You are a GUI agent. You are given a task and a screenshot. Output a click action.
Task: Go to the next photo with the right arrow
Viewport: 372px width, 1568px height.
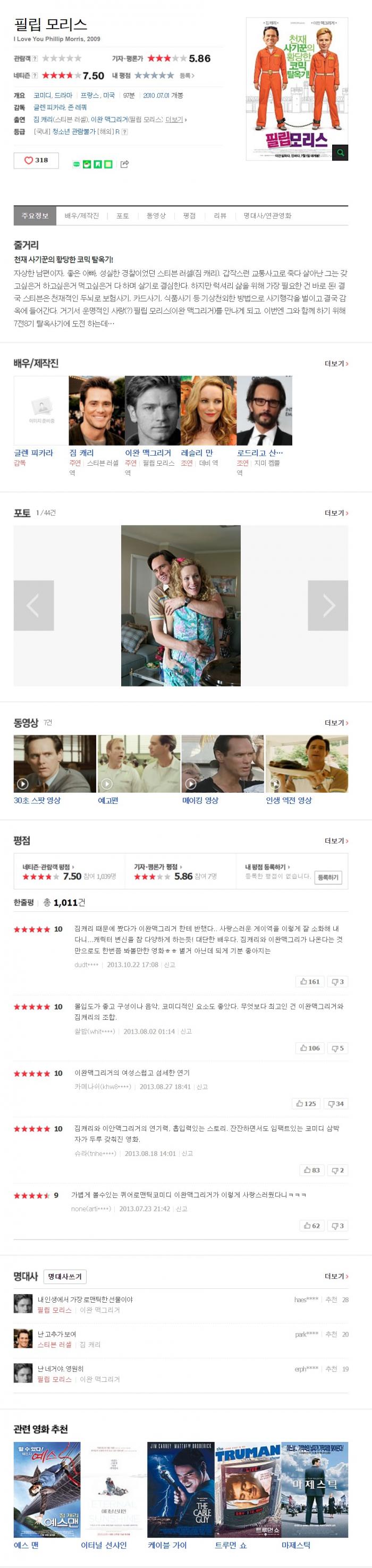click(x=328, y=605)
